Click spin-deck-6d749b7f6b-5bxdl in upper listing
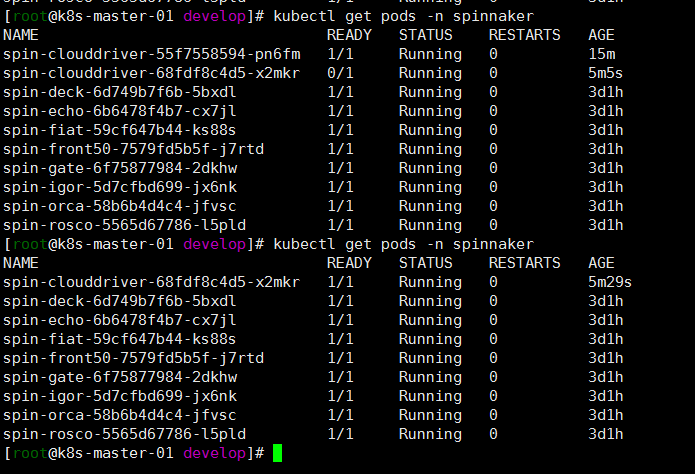Screen dimensions: 695x474 point(120,92)
